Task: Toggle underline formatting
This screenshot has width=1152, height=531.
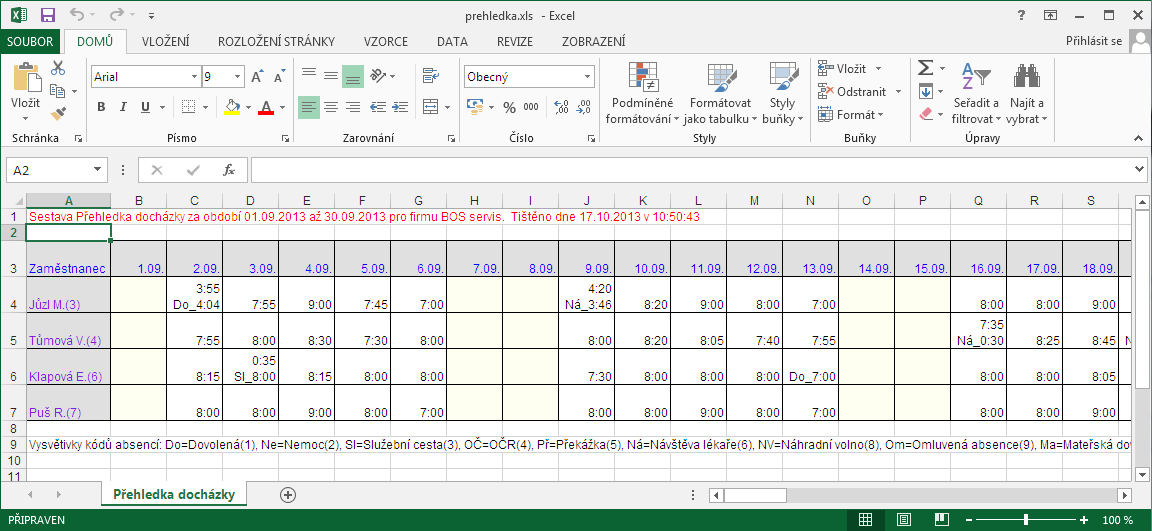Action: click(145, 107)
